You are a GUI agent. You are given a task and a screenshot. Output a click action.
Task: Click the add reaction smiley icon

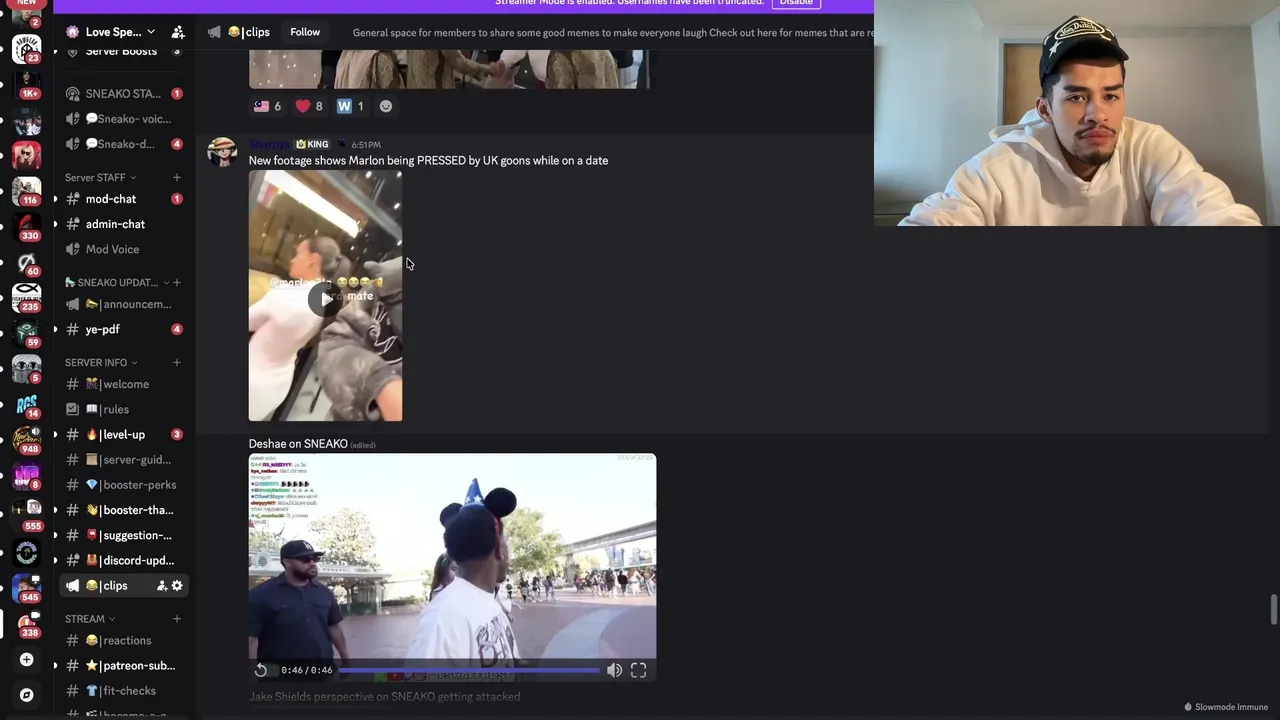386,106
